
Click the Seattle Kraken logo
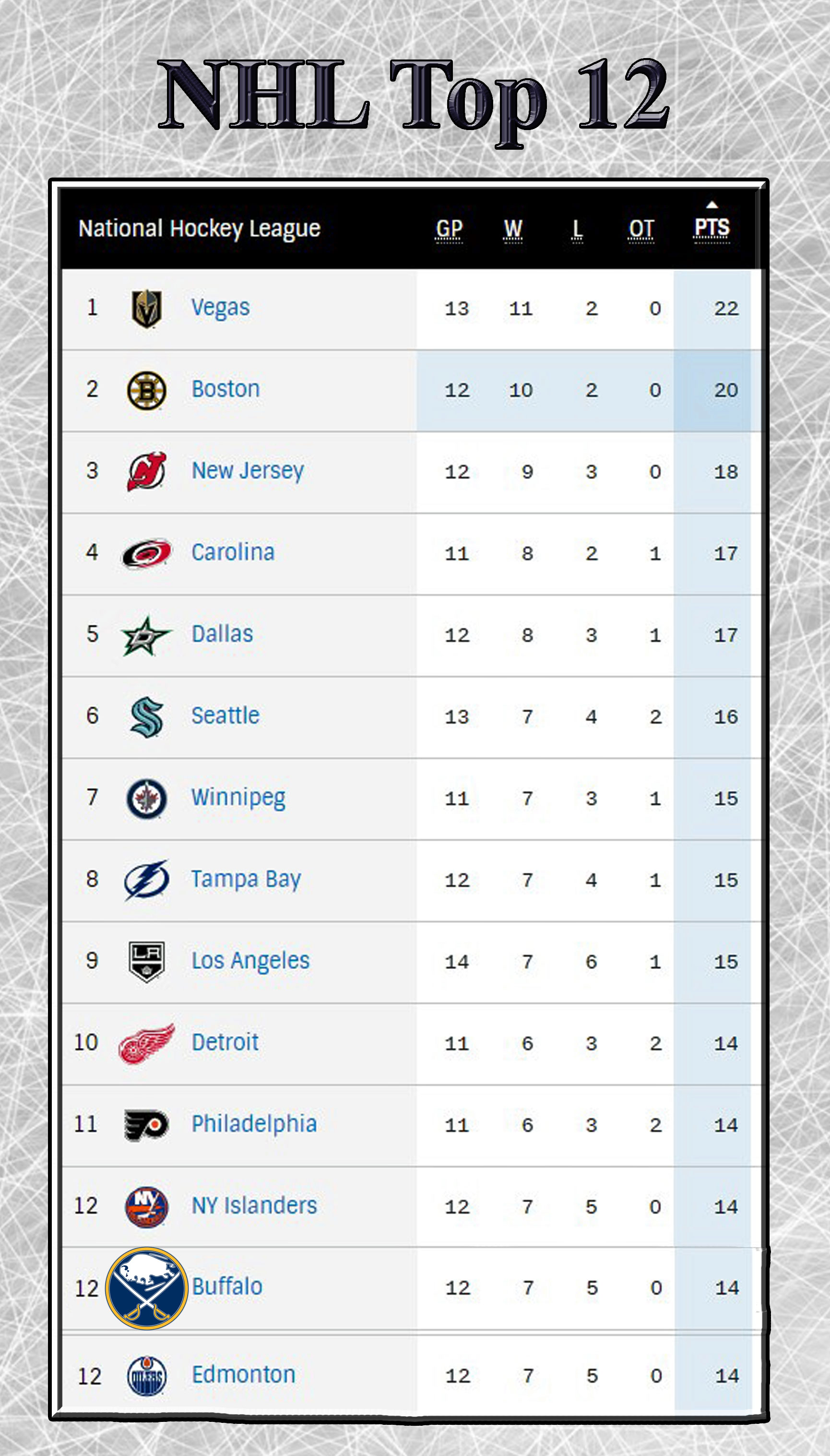point(146,717)
